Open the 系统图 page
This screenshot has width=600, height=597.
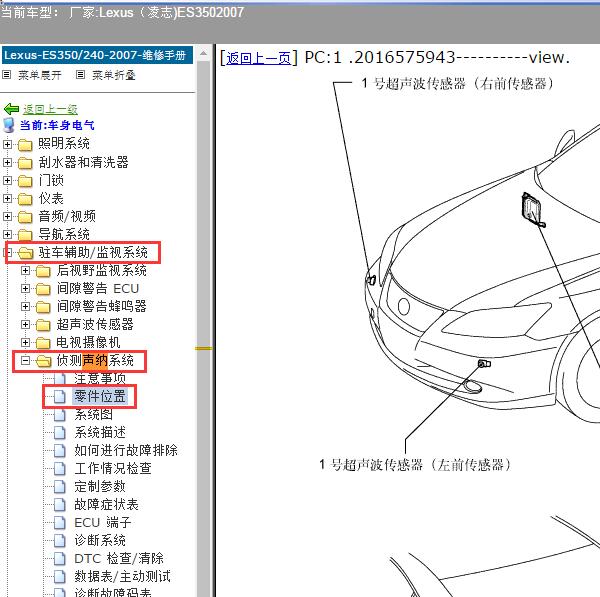(94, 414)
